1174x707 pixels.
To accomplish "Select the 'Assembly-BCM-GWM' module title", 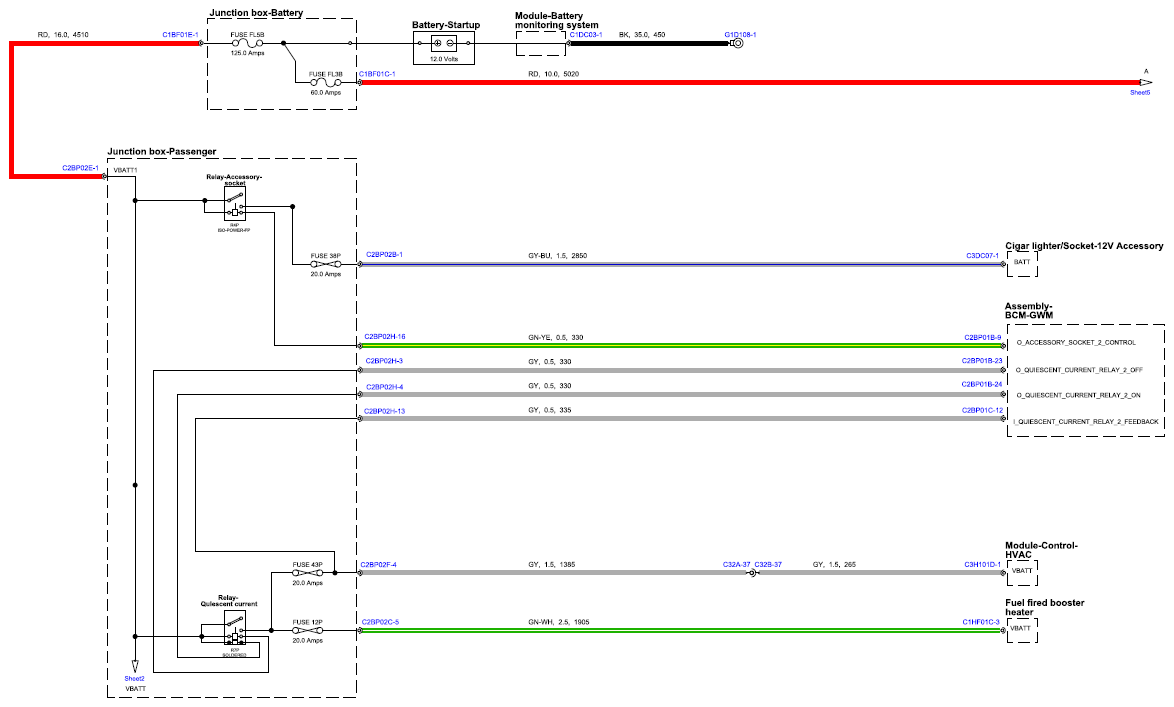I will coord(1029,311).
